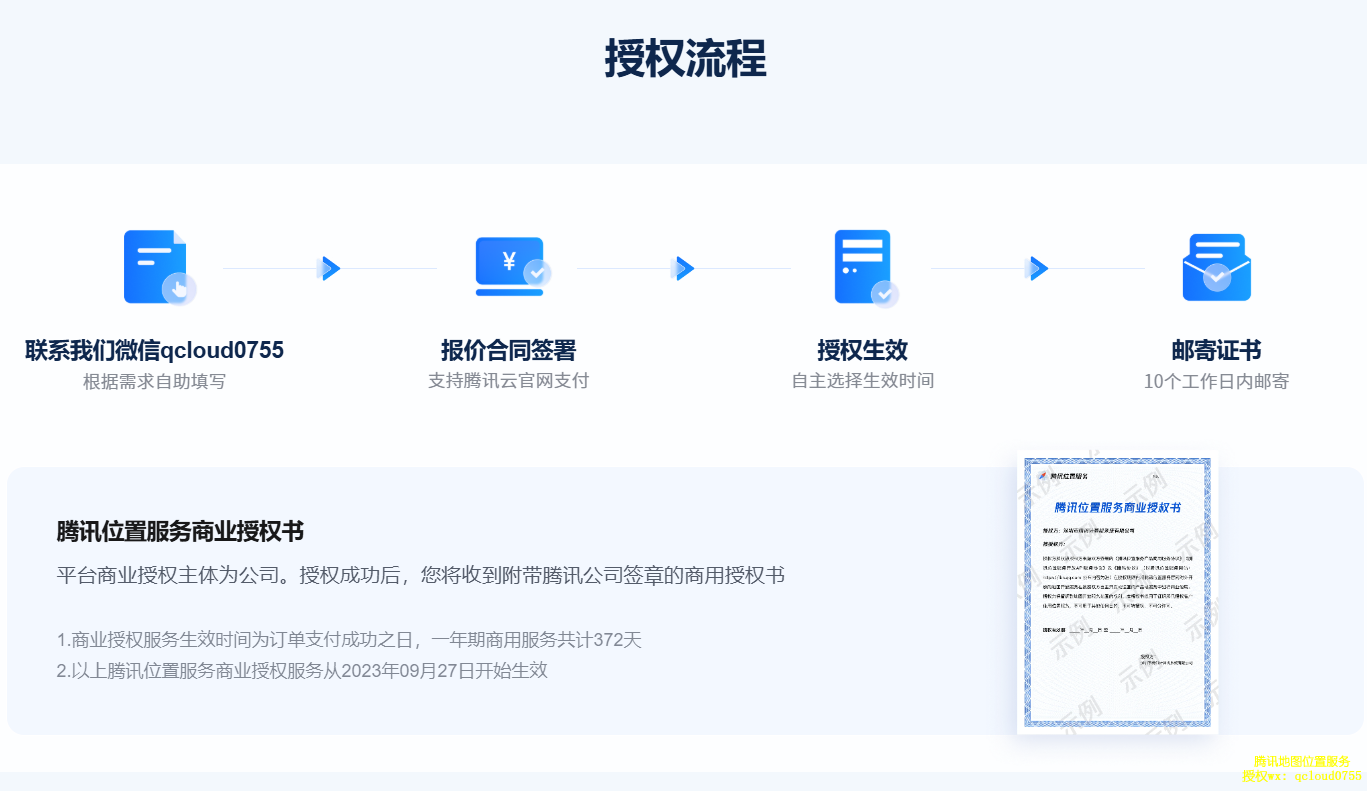Click the arrow after the contact-us step
1367x791 pixels.
click(x=330, y=268)
